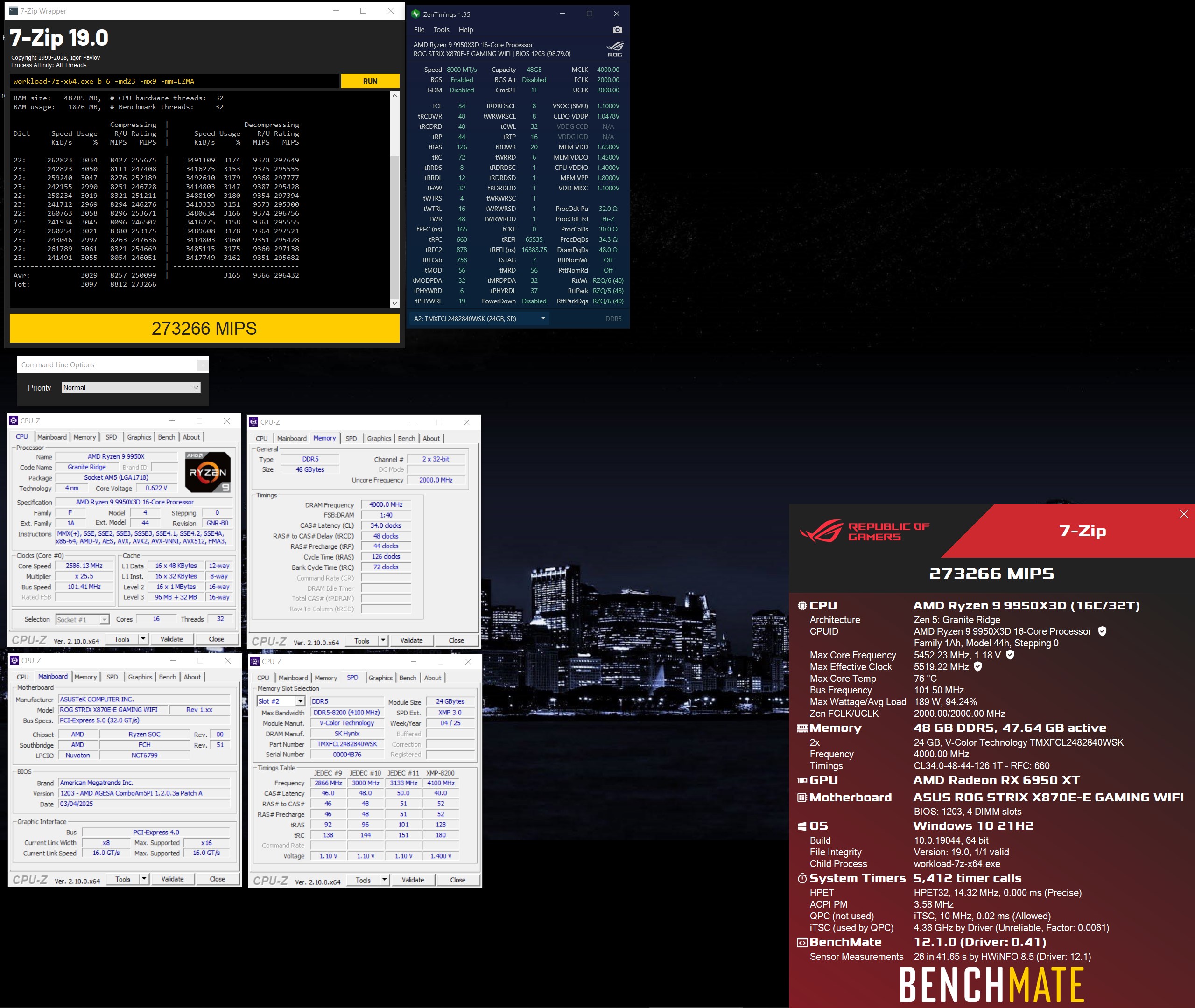Switch to SPD tab in CPU-Z CPU window

point(112,437)
